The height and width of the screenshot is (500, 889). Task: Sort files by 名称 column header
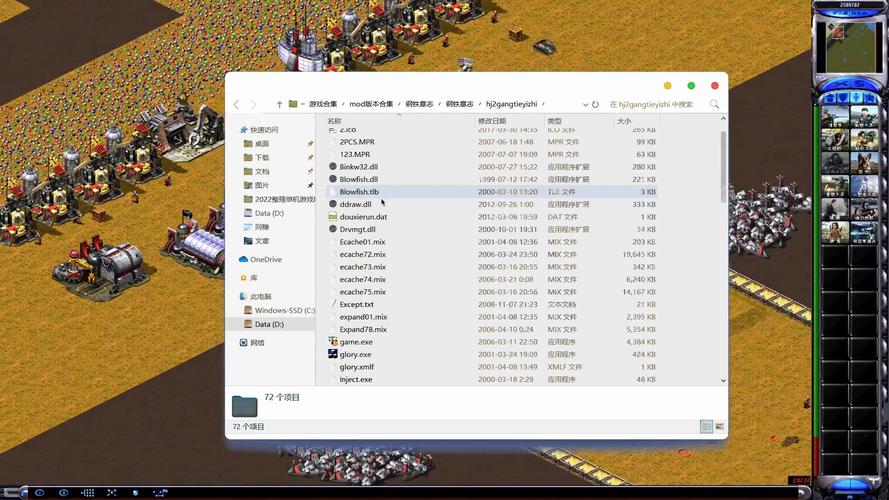335,121
